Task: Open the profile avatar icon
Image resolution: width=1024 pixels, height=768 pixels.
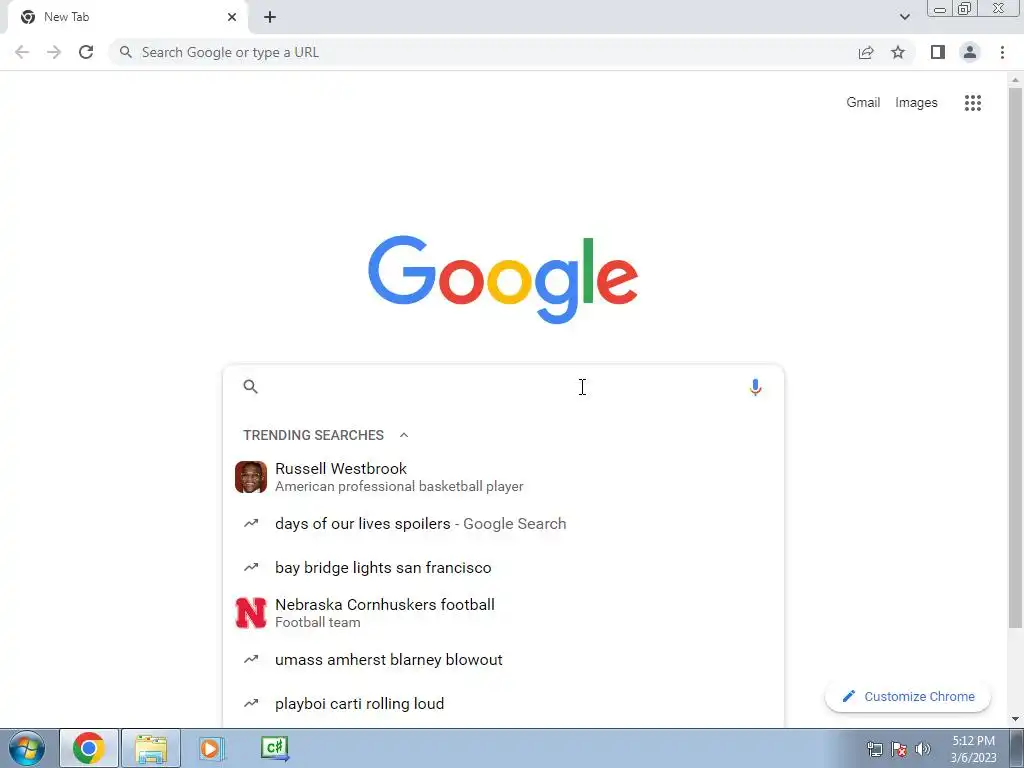Action: [x=970, y=52]
